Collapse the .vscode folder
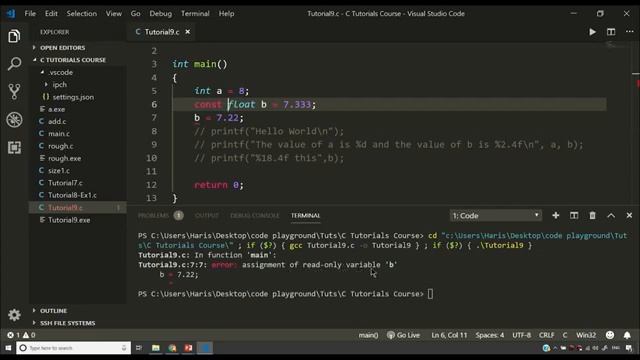 60,72
